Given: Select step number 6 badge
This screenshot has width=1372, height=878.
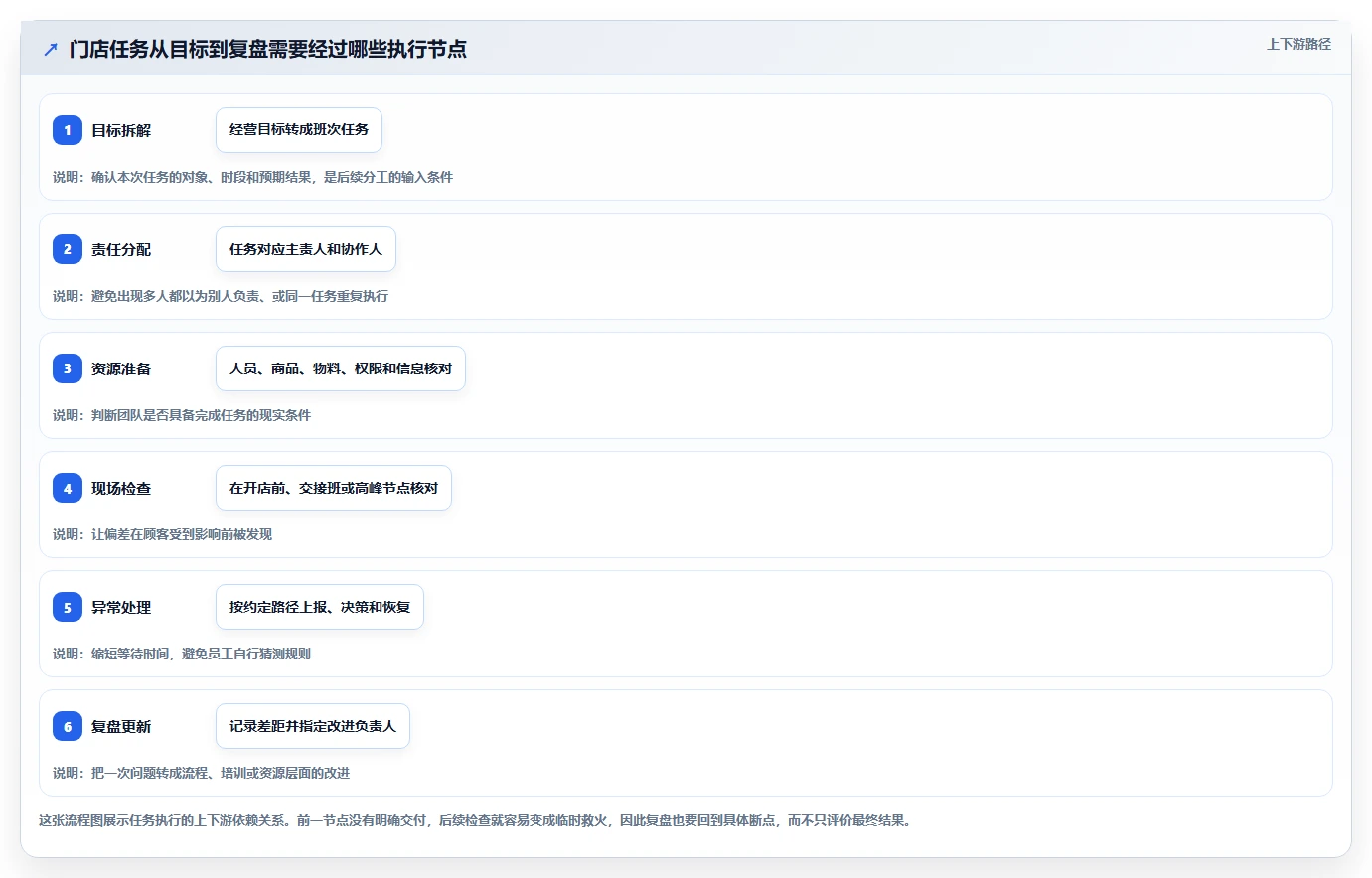Looking at the screenshot, I should tap(68, 726).
